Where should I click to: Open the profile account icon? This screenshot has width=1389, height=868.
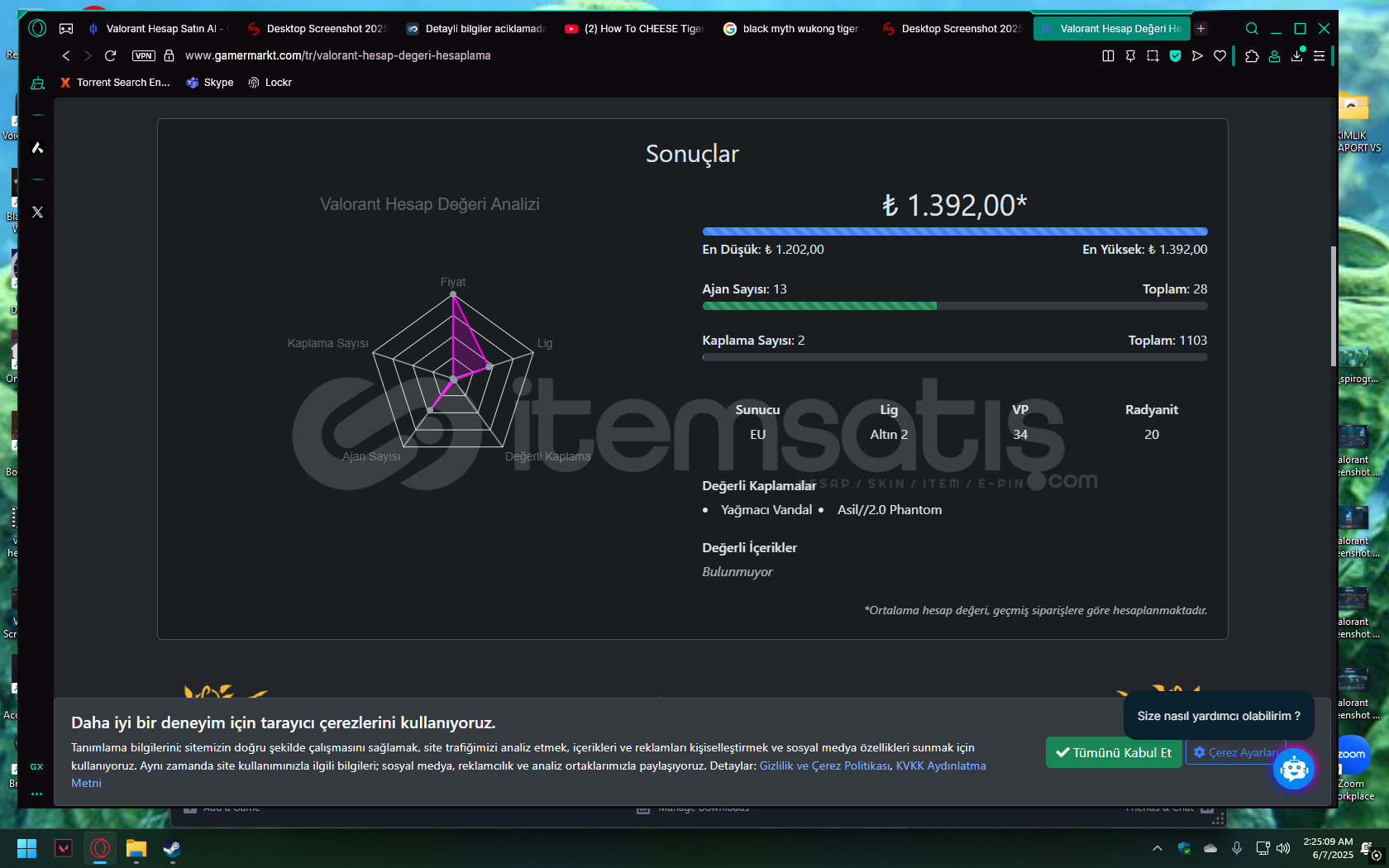click(x=1274, y=55)
